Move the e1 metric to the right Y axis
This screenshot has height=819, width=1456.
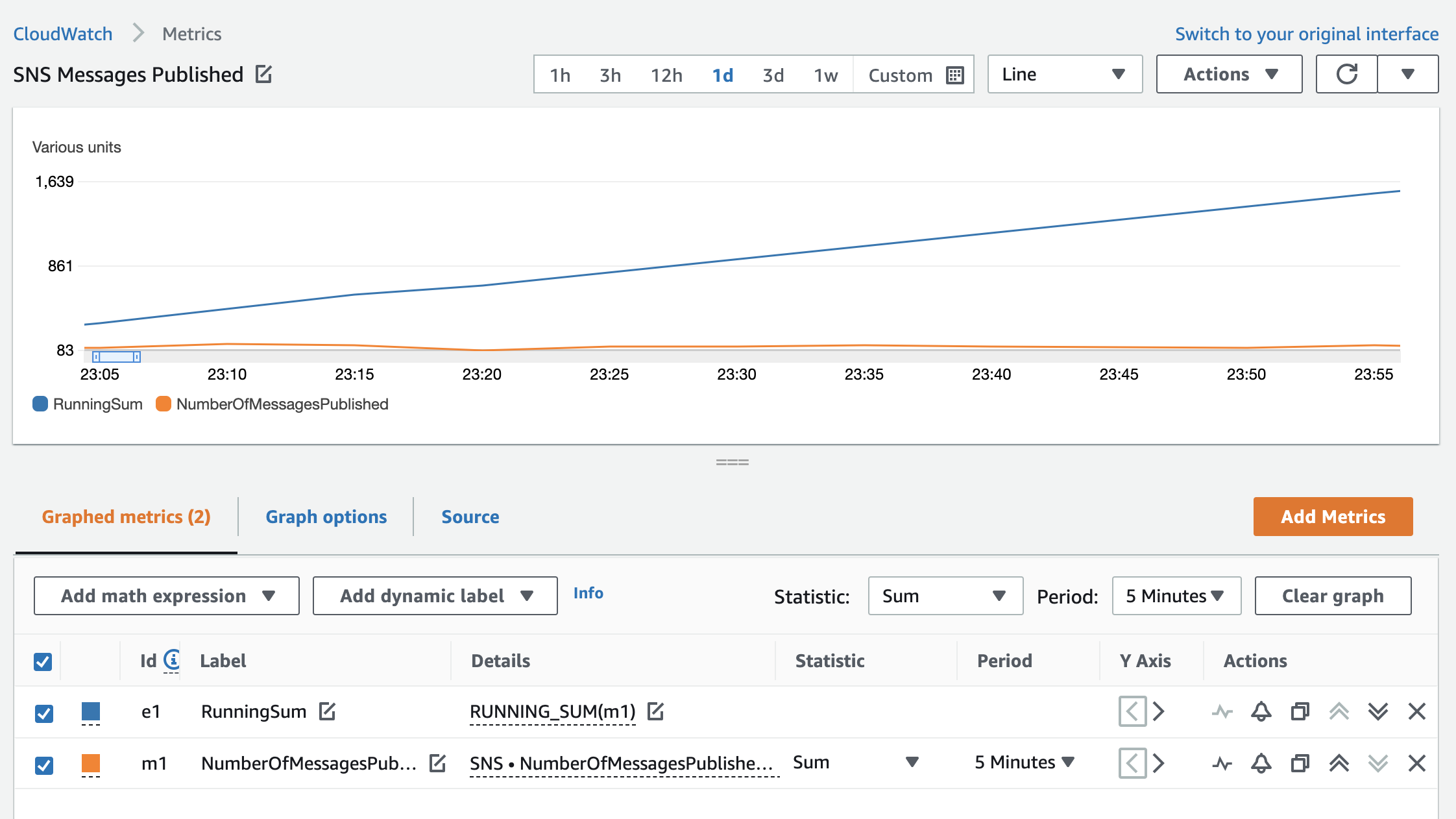pos(1161,711)
